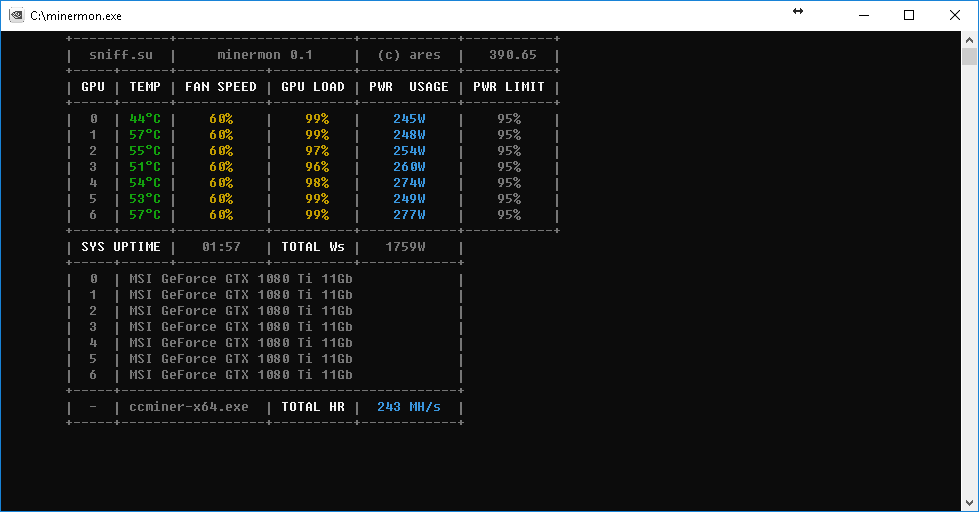979x512 pixels.
Task: Click power limit '95%' in GPU 6 row
Action: point(509,215)
